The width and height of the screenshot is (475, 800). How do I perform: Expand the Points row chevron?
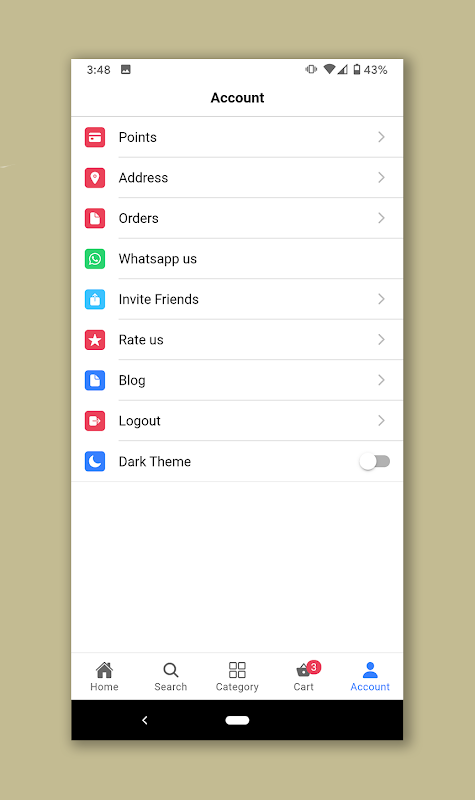[381, 137]
